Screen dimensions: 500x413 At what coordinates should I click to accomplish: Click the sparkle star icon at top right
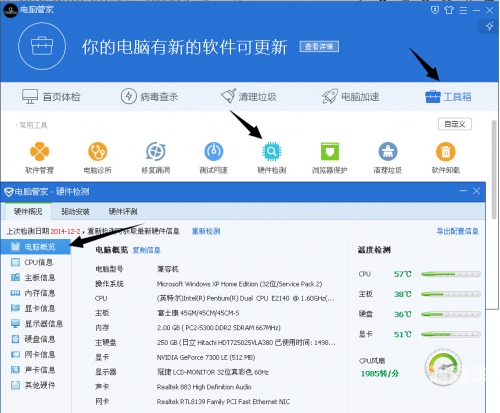tap(489, 26)
